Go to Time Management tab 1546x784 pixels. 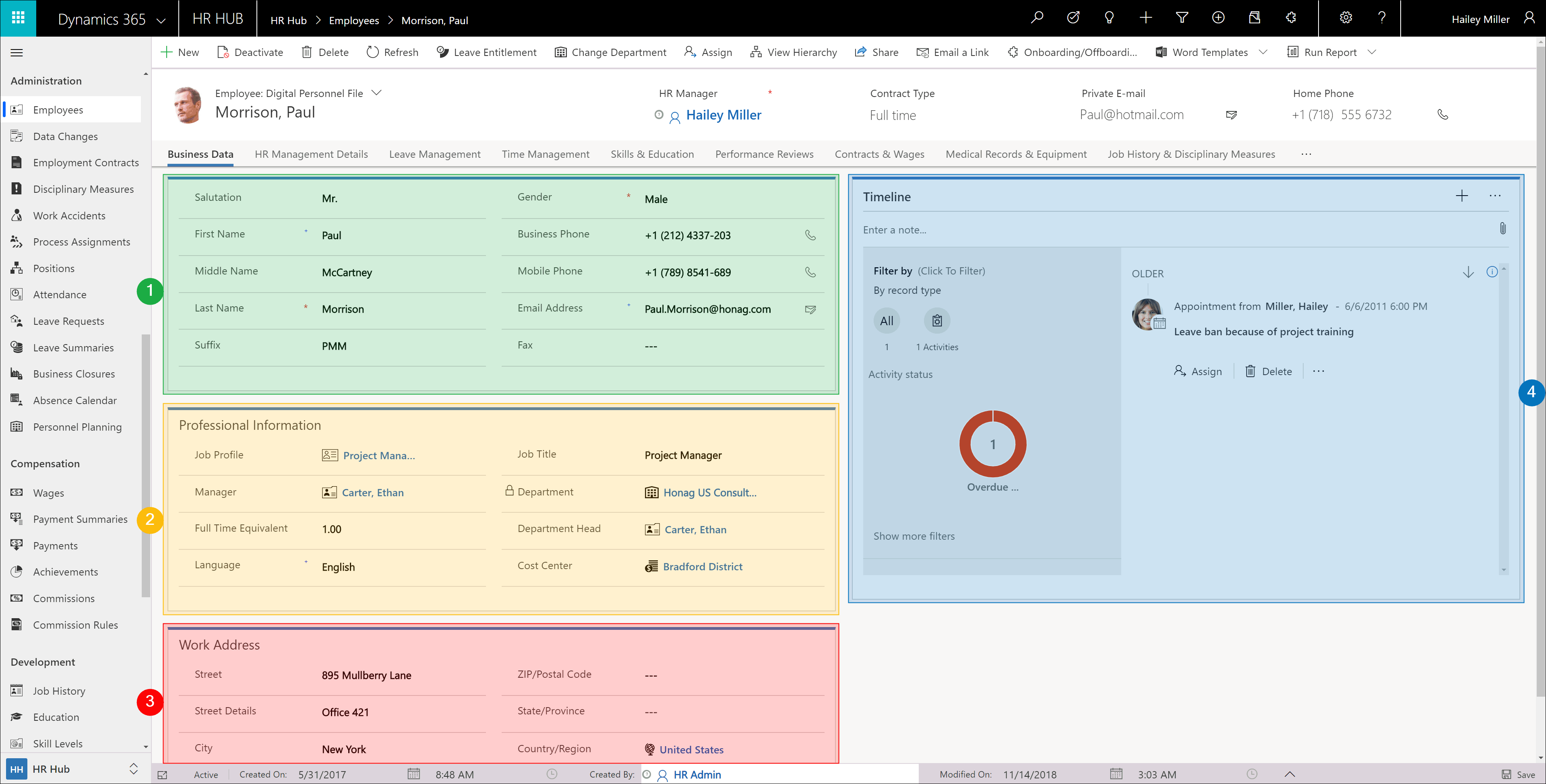(x=546, y=154)
